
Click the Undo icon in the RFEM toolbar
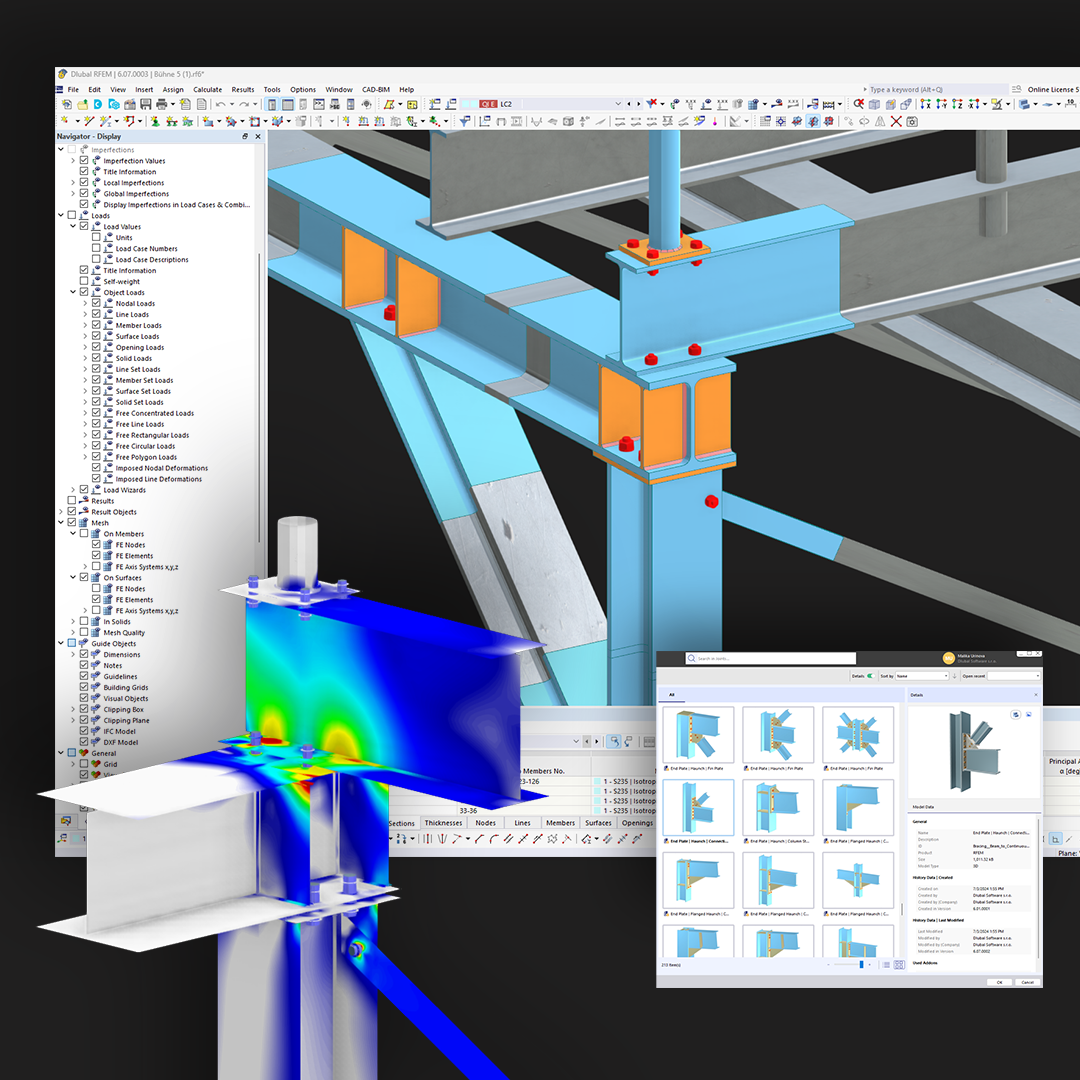[219, 103]
